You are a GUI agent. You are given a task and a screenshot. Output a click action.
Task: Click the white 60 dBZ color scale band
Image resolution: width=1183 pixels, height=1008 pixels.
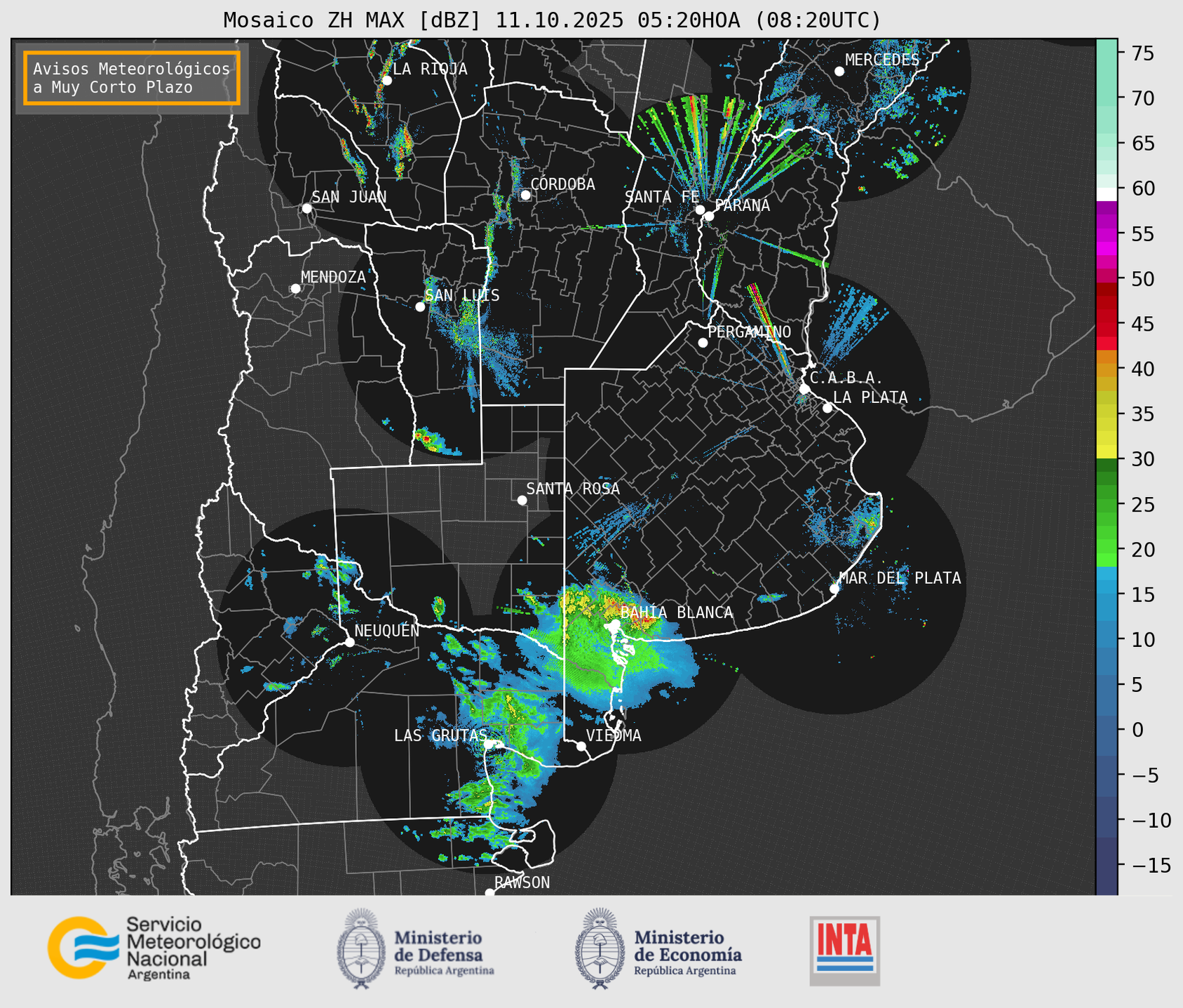[x=1107, y=194]
